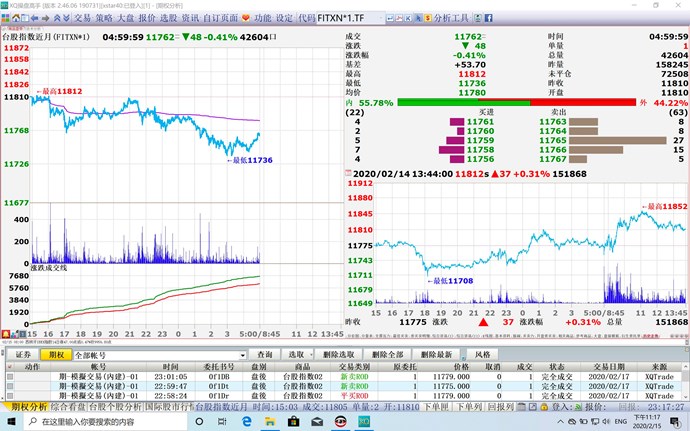Screen dimensions: 690x431
Task: Check the first order row checkbox
Action: (x=11, y=376)
